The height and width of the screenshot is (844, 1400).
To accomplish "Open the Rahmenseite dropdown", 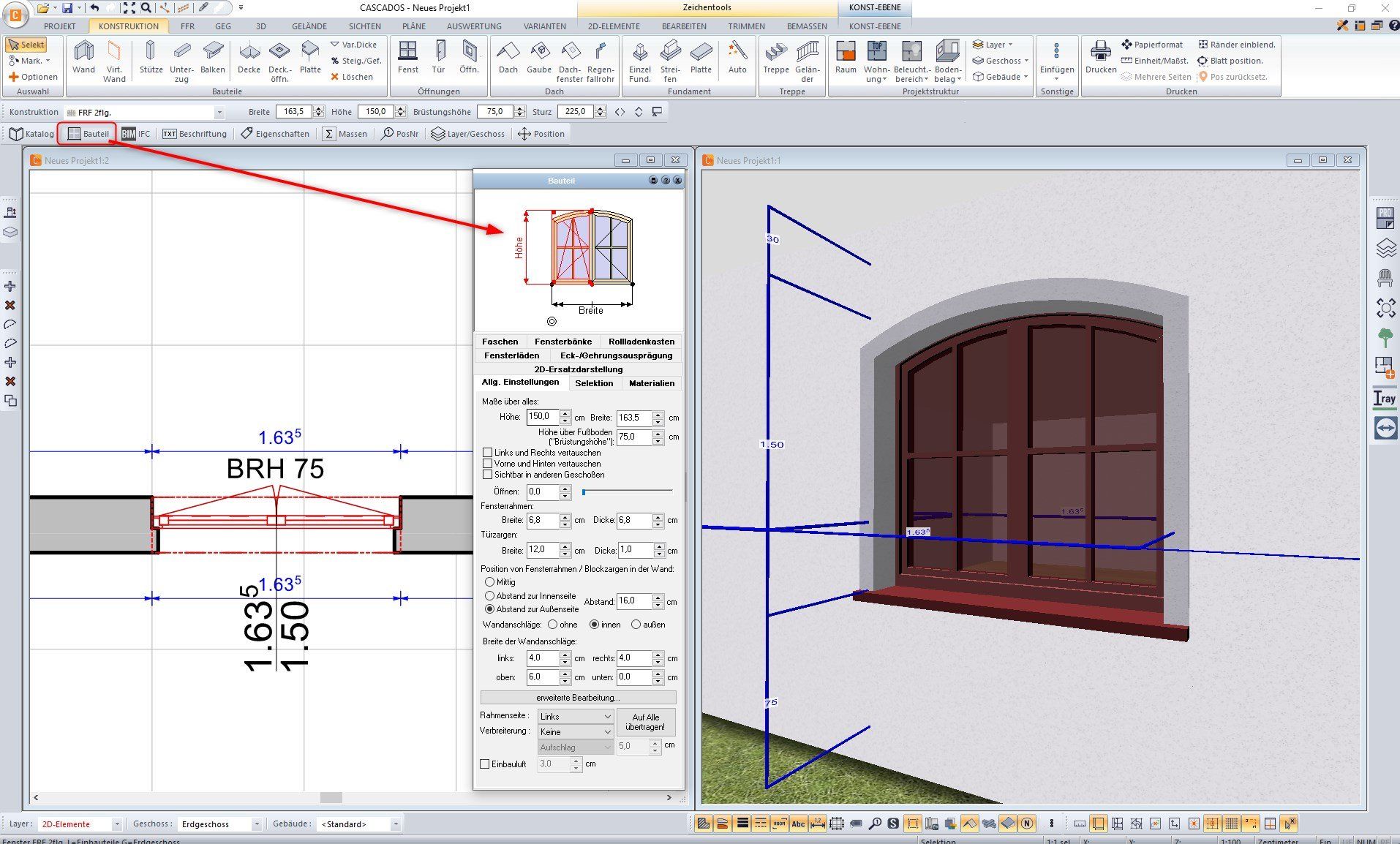I will [x=575, y=717].
